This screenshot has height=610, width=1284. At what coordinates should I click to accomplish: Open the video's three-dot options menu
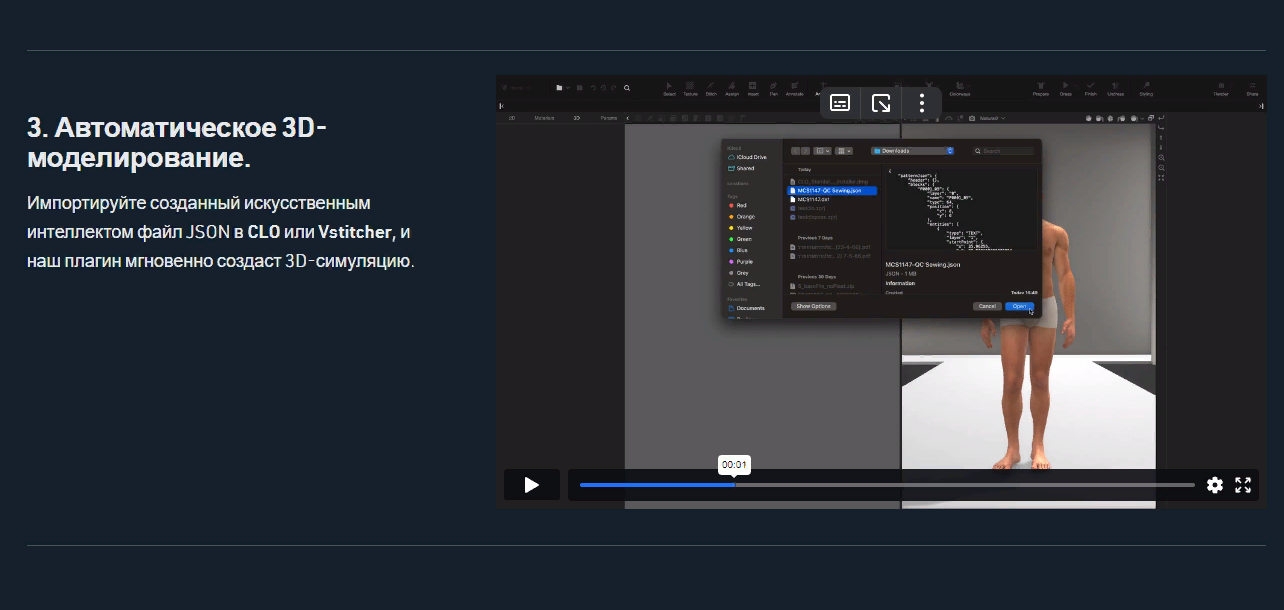click(922, 103)
